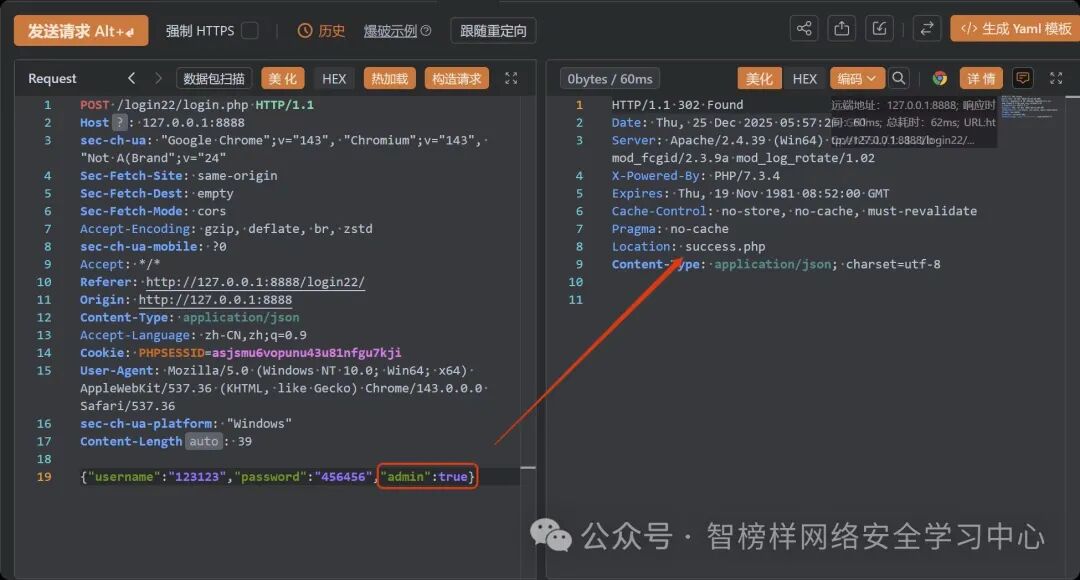Click the Content-Type: application/json request header

click(189, 318)
